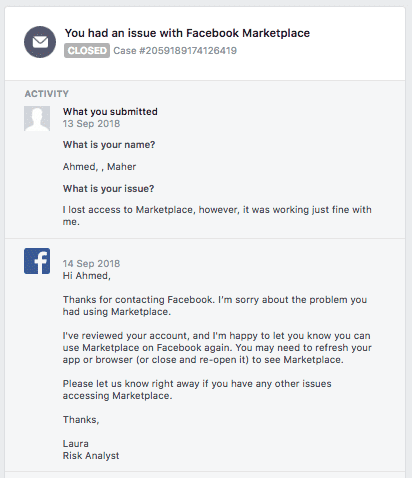Click the gray user silhouette avatar
The image size is (412, 478).
37,119
